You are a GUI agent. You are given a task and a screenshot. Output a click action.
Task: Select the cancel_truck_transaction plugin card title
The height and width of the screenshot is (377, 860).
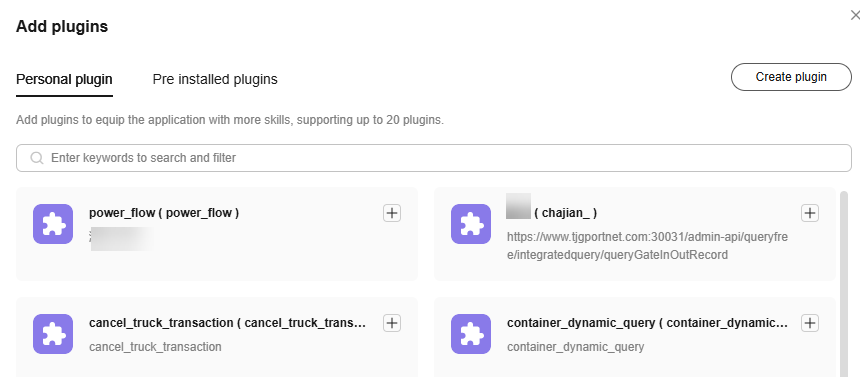tap(227, 323)
